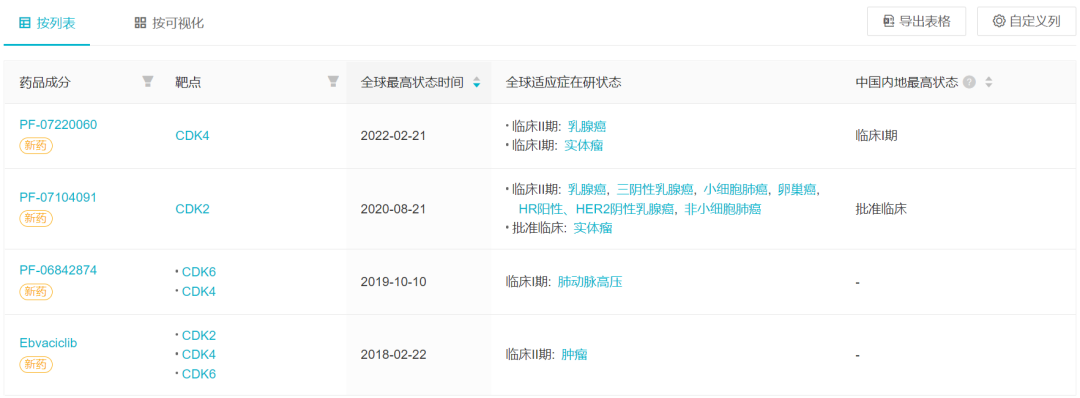Open the CDK6 target in Ebvaciclib row
Viewport: 1080px width, 398px height.
[199, 374]
